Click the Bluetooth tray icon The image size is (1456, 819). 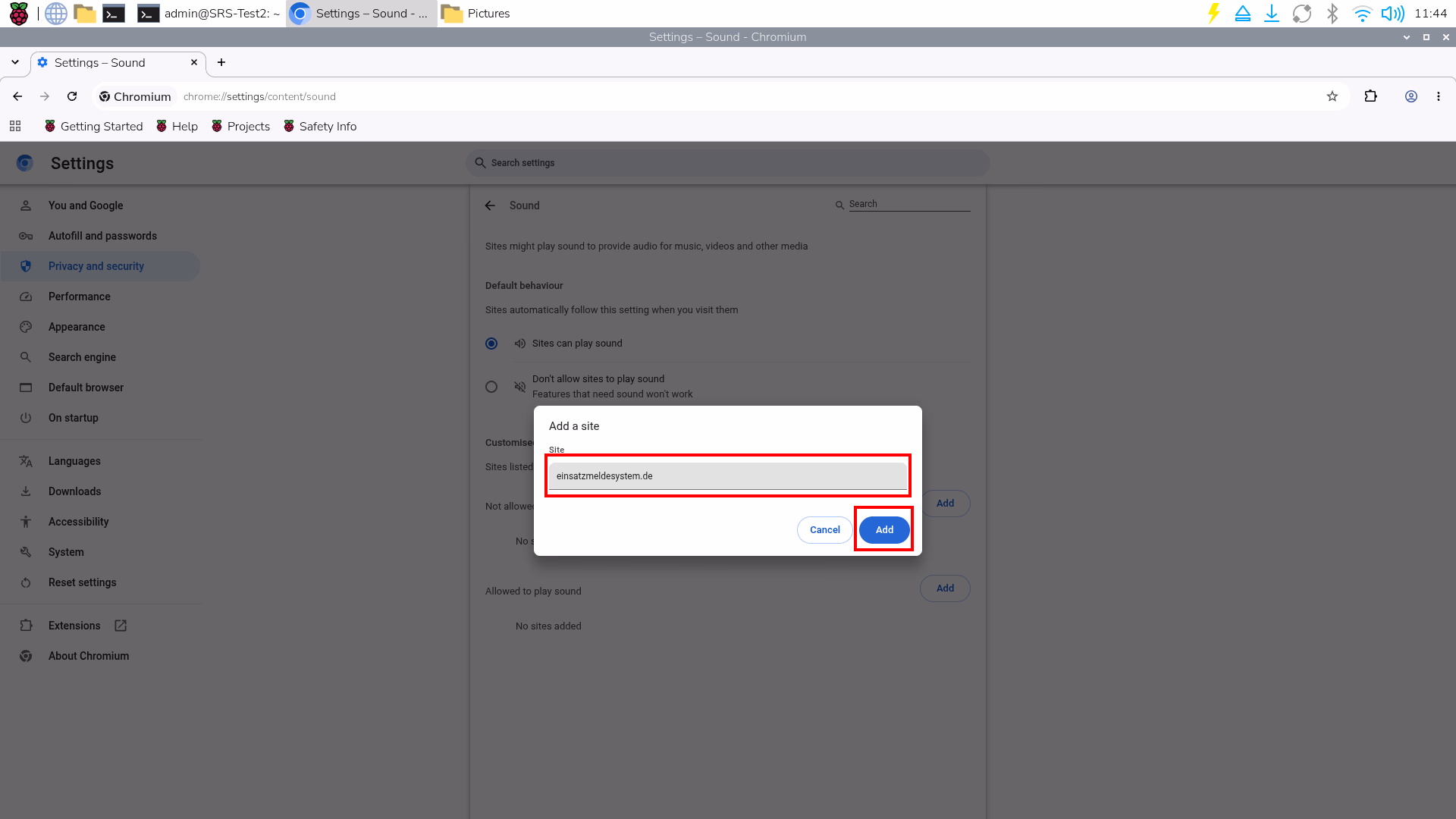(x=1332, y=13)
